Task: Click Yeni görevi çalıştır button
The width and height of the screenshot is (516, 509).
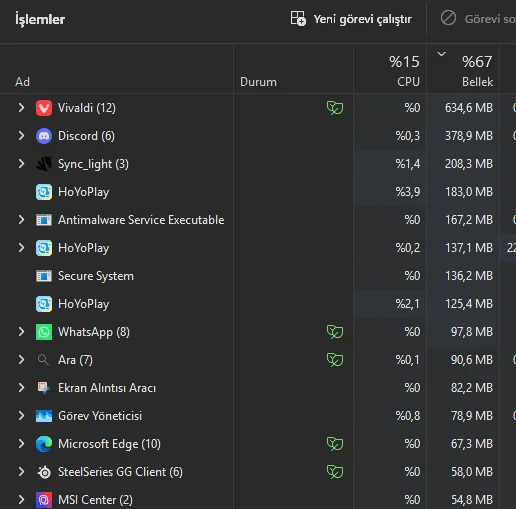Action: coord(351,19)
